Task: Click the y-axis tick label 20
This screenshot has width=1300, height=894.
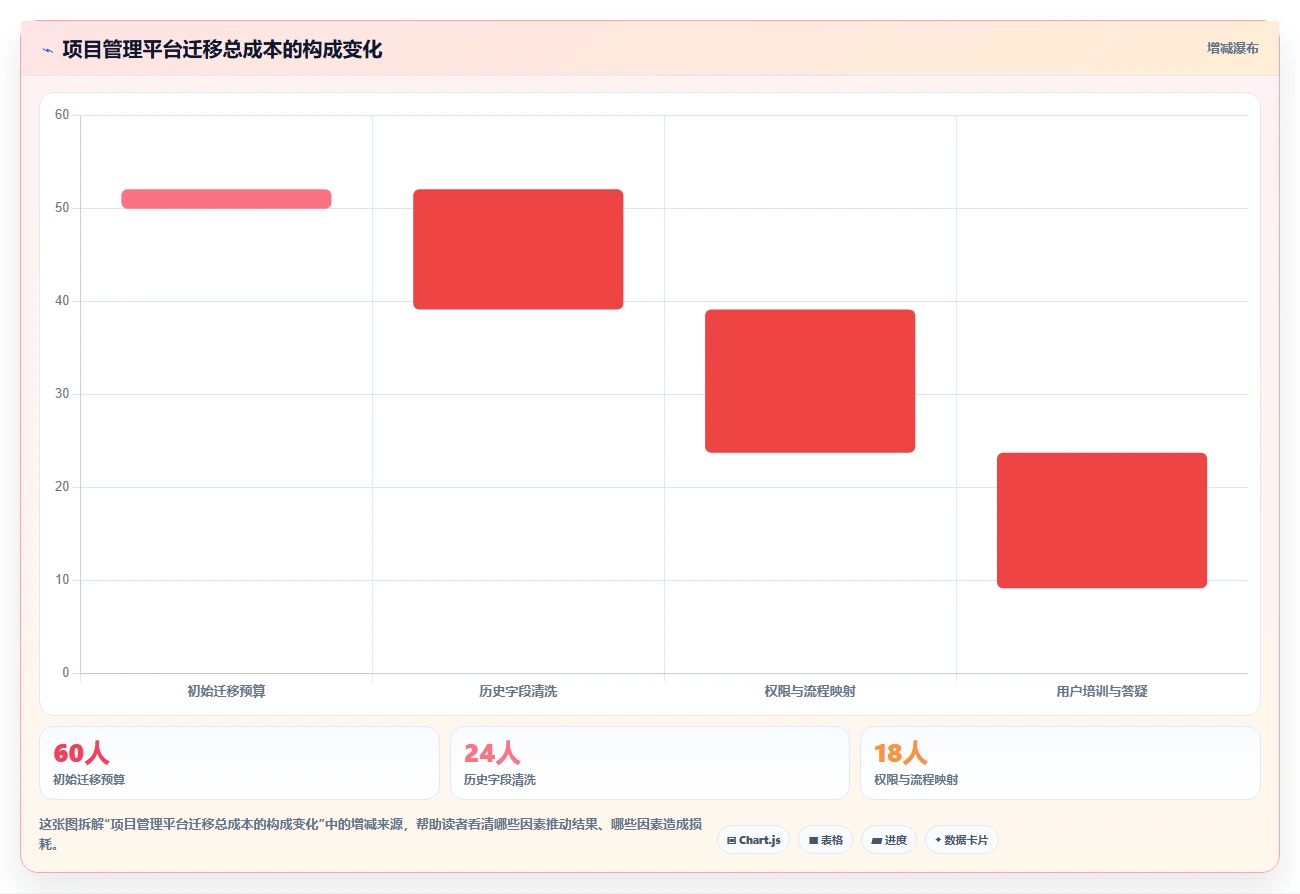Action: pos(62,487)
